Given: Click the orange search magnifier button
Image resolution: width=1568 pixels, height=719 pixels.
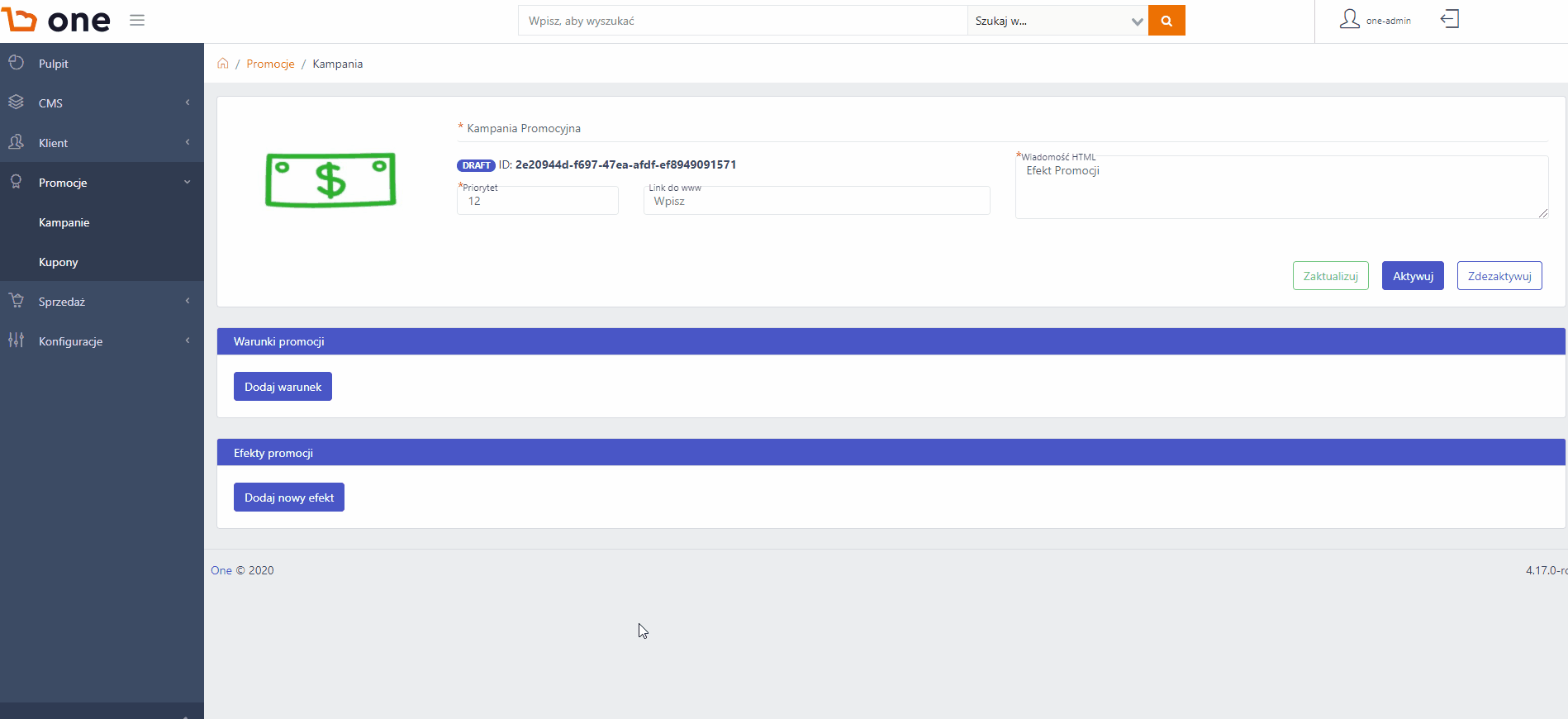Looking at the screenshot, I should [1166, 21].
